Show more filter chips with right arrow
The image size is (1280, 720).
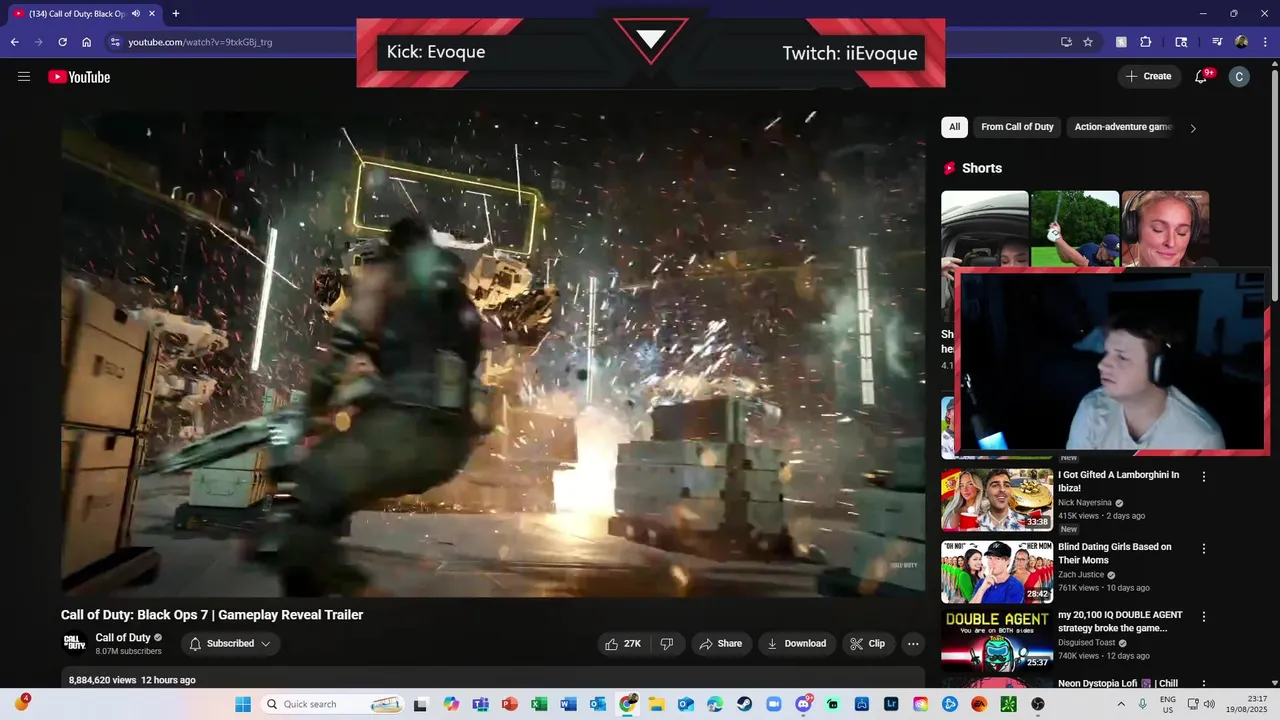point(1192,128)
